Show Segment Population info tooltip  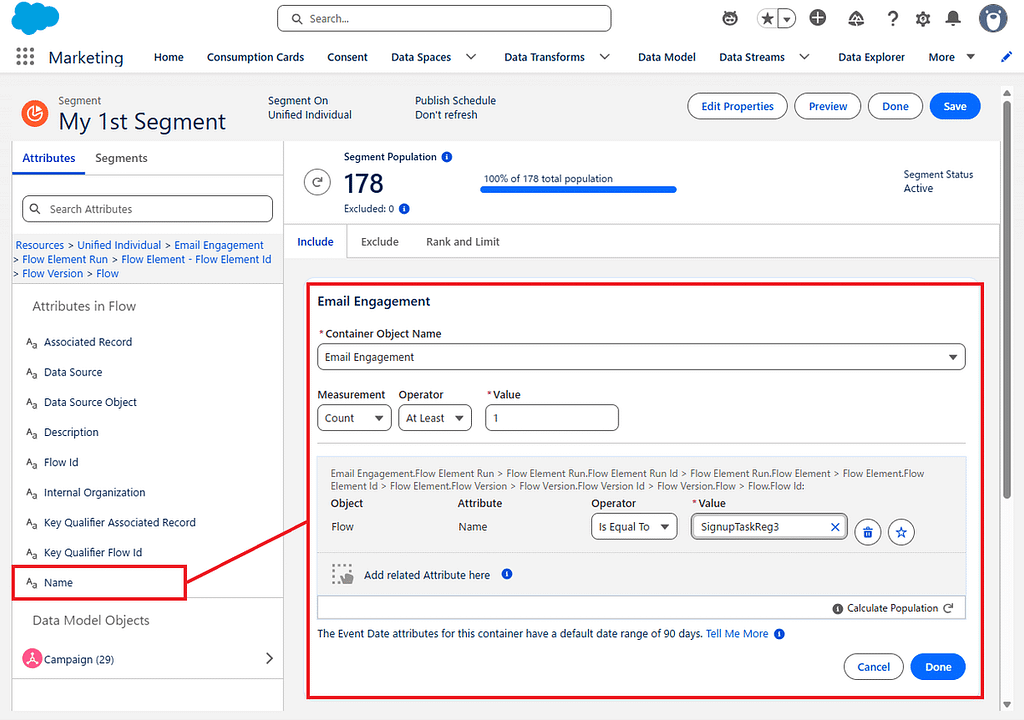(447, 157)
